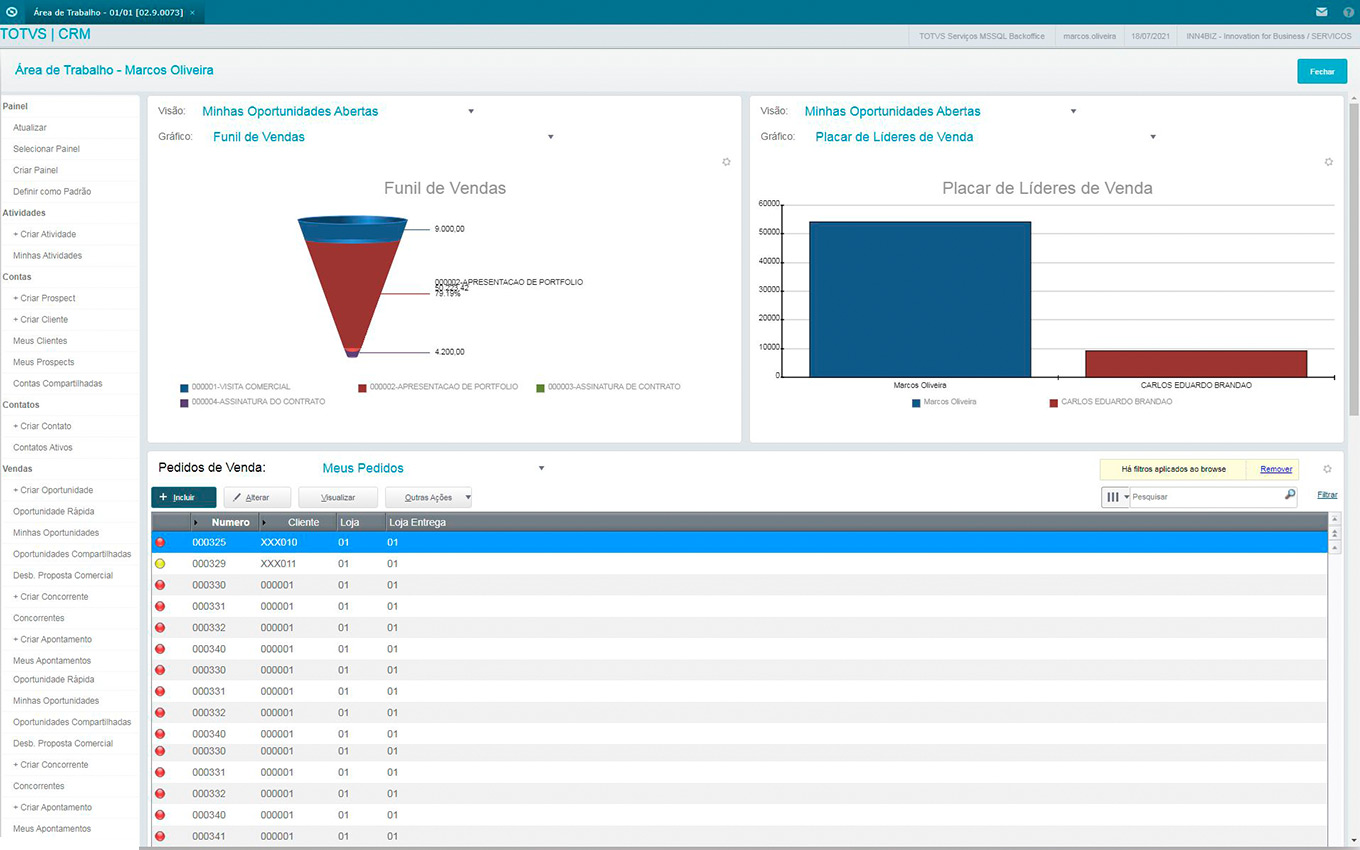Open the Outras Ações dropdown button
Screen dimensions: 1360x850
click(x=428, y=497)
